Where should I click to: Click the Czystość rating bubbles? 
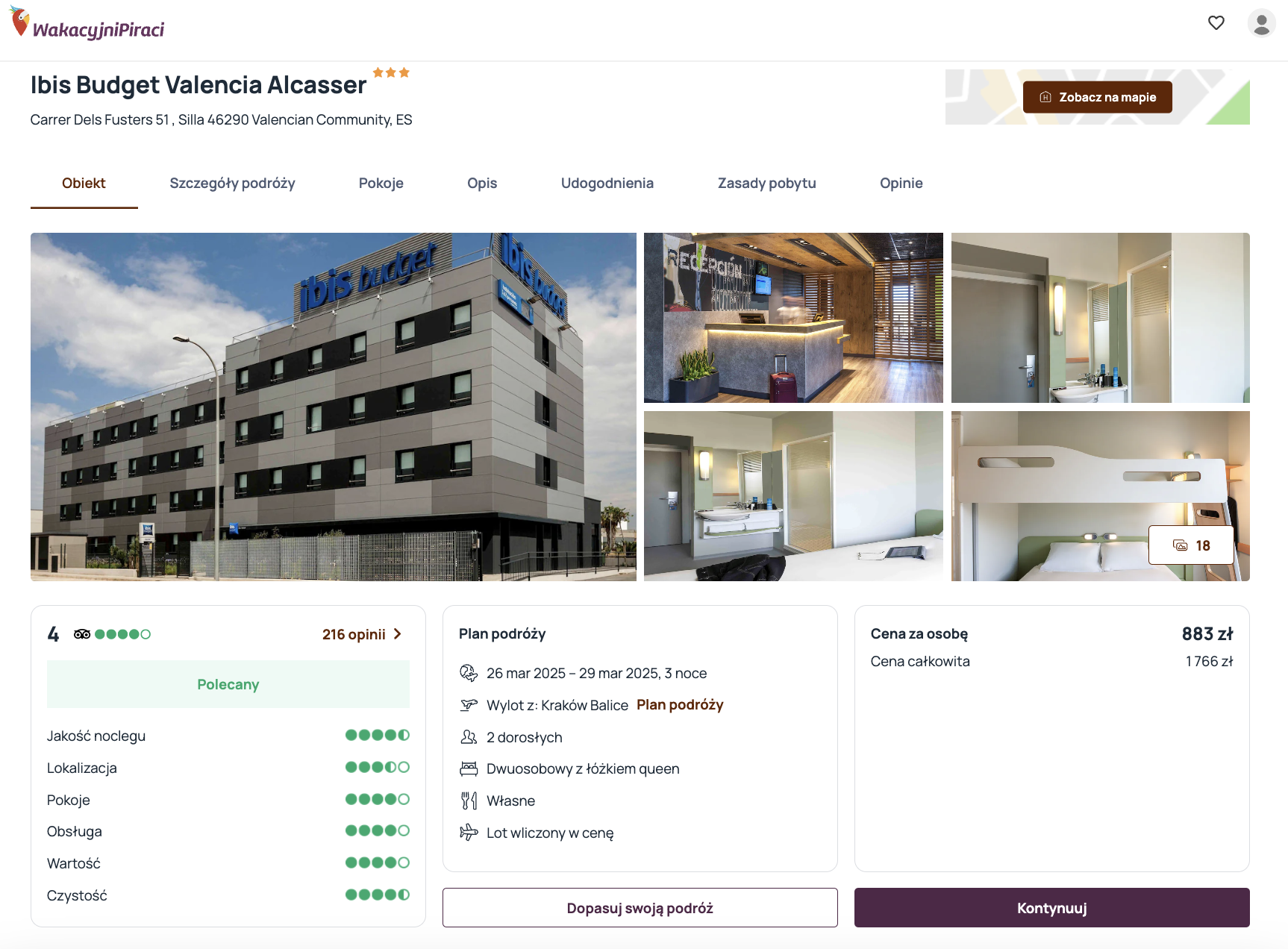378,895
